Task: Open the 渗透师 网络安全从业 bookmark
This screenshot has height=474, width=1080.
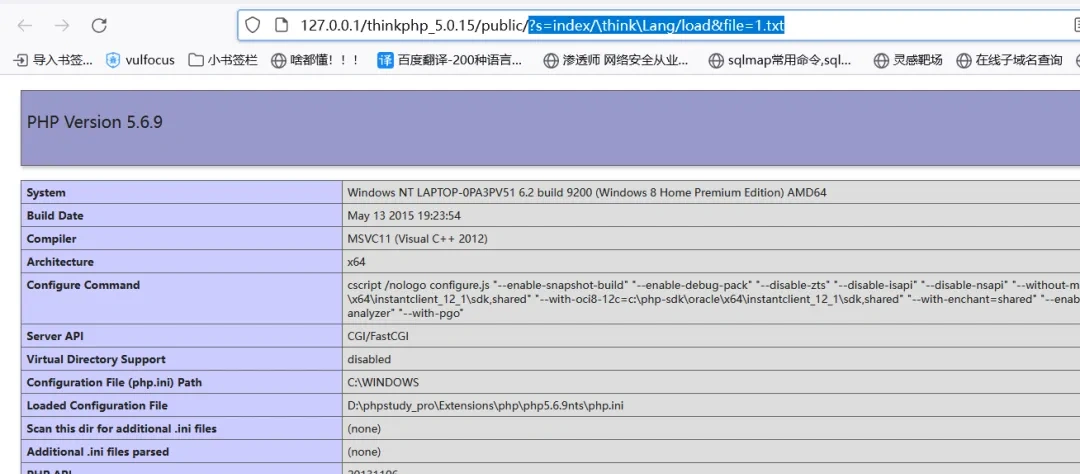Action: pyautogui.click(x=616, y=61)
